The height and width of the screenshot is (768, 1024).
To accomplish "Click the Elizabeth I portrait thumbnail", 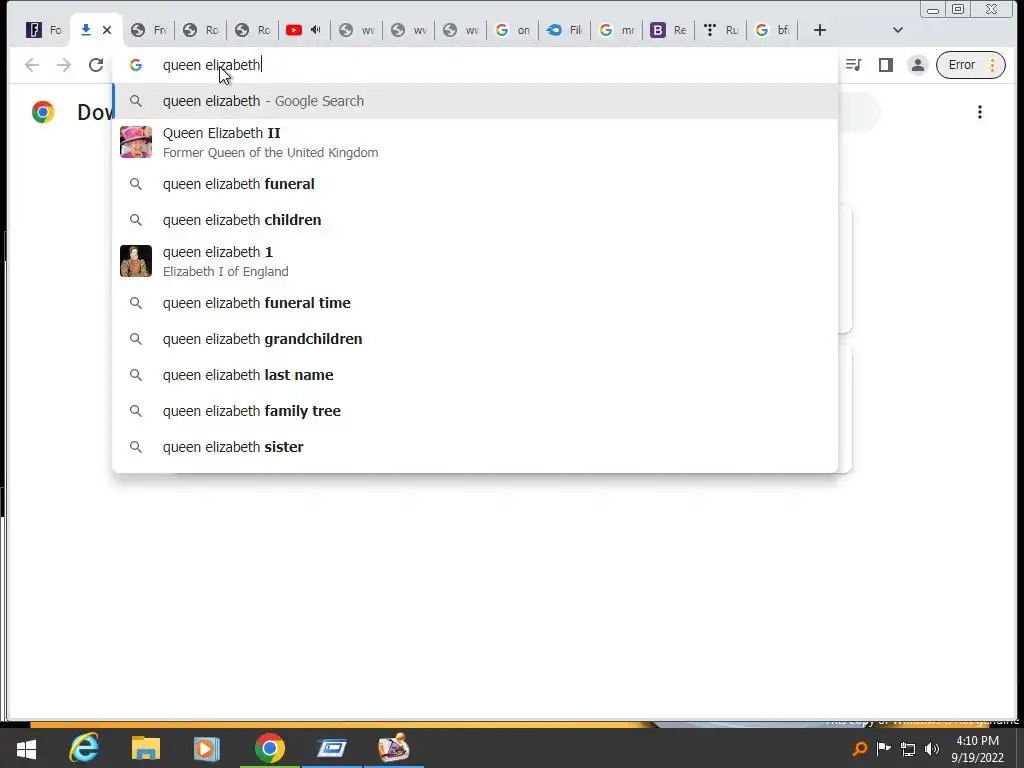I will pos(136,261).
